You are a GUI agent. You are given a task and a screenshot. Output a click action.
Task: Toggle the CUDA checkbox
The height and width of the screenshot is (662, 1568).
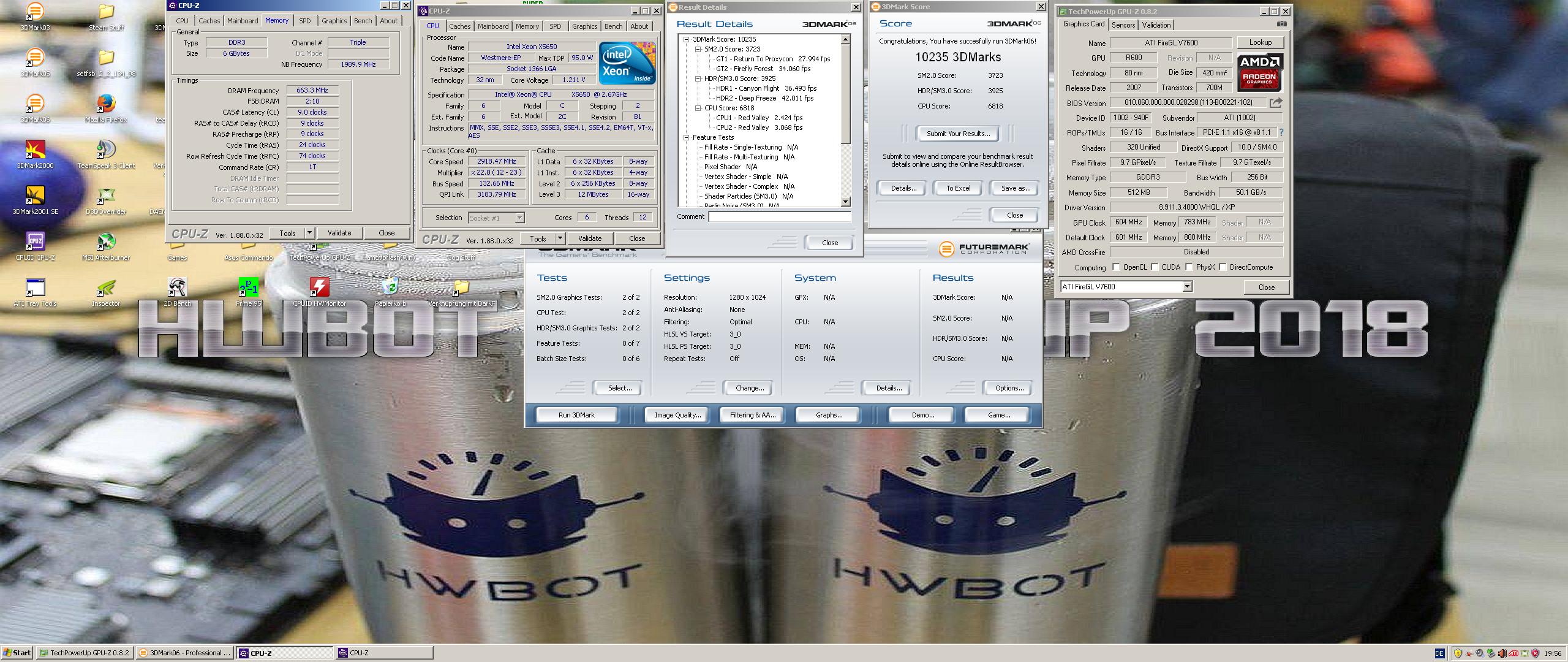click(1155, 267)
